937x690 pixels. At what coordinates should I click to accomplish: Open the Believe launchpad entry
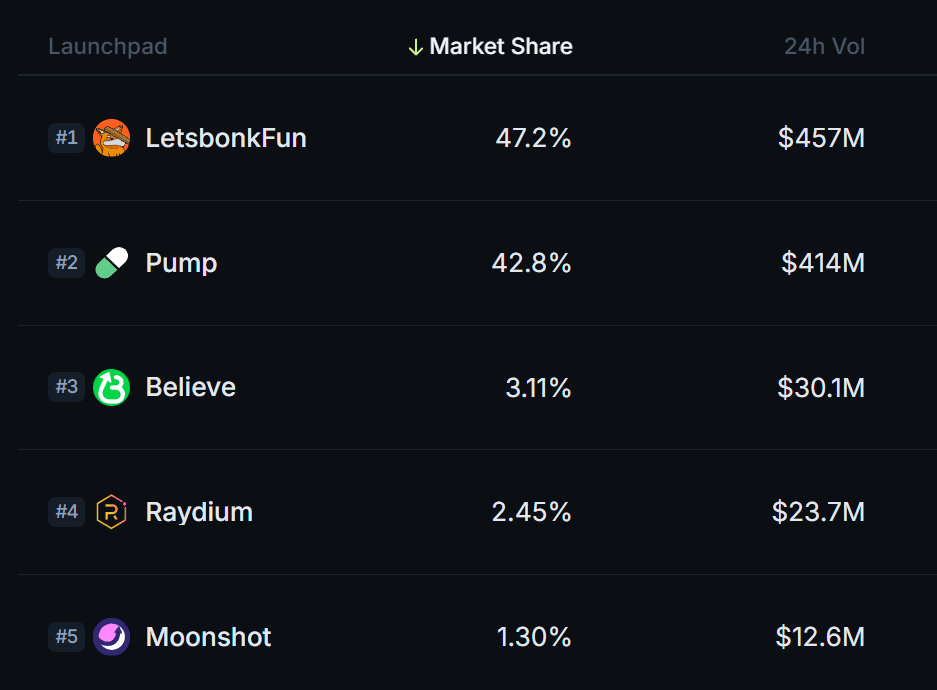(191, 387)
